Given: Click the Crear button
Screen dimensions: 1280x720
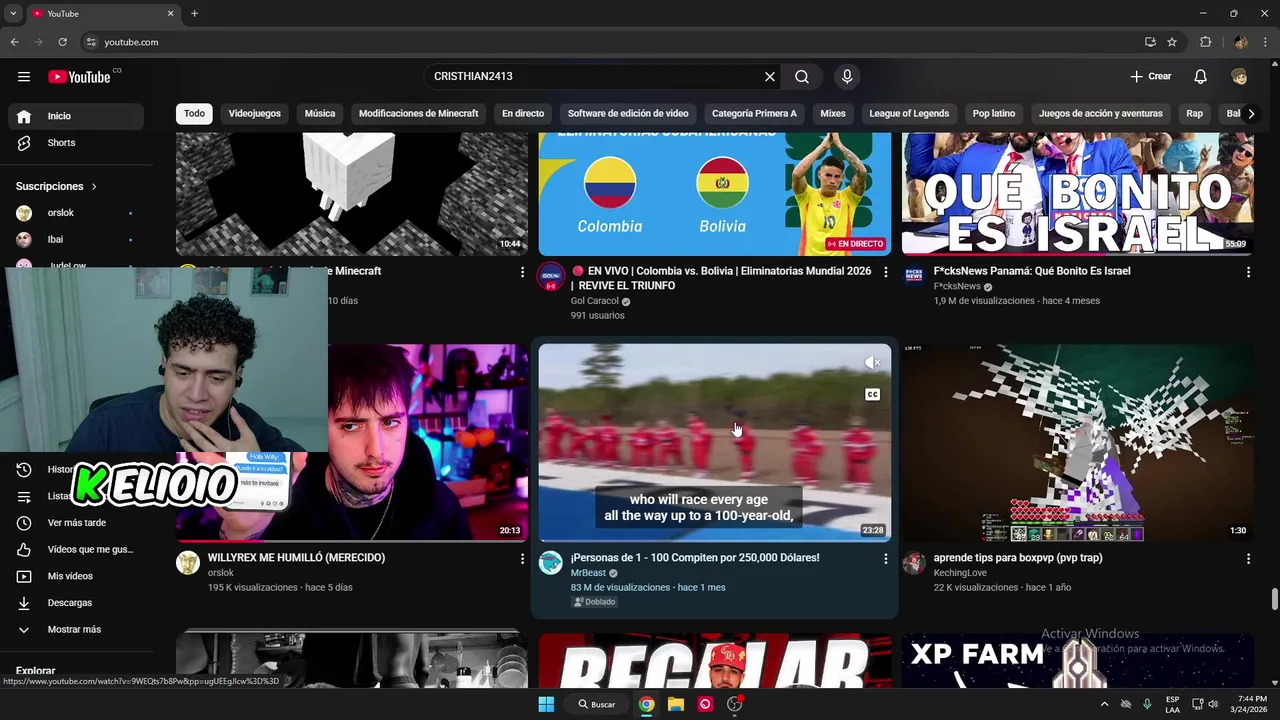Looking at the screenshot, I should 1151,77.
